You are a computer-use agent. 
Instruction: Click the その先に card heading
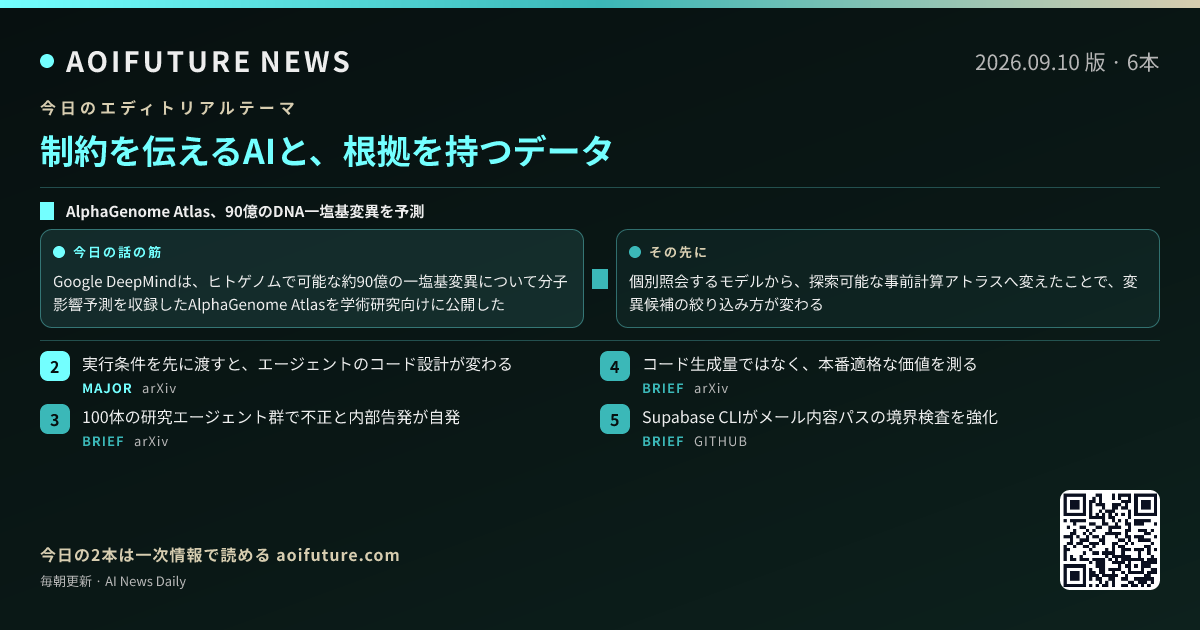point(678,252)
